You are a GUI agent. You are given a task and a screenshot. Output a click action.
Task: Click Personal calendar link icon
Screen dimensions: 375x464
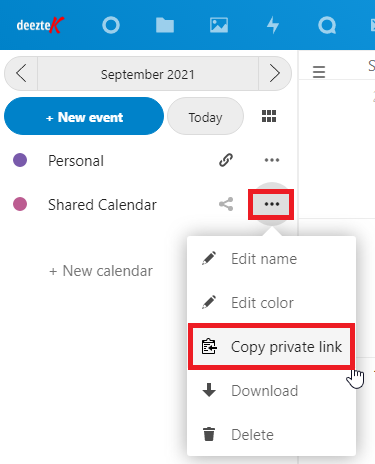(226, 160)
